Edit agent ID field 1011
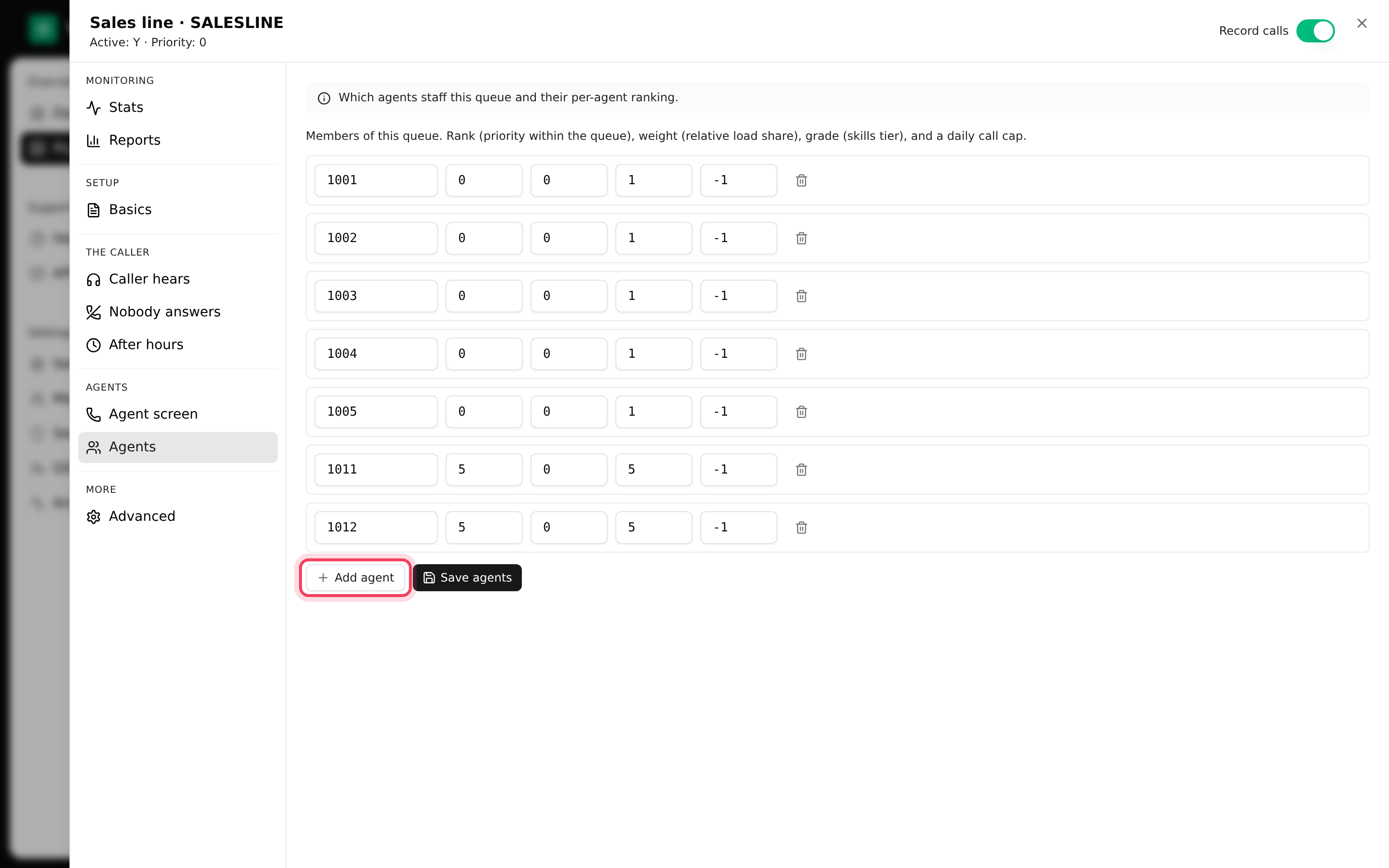 click(x=376, y=470)
